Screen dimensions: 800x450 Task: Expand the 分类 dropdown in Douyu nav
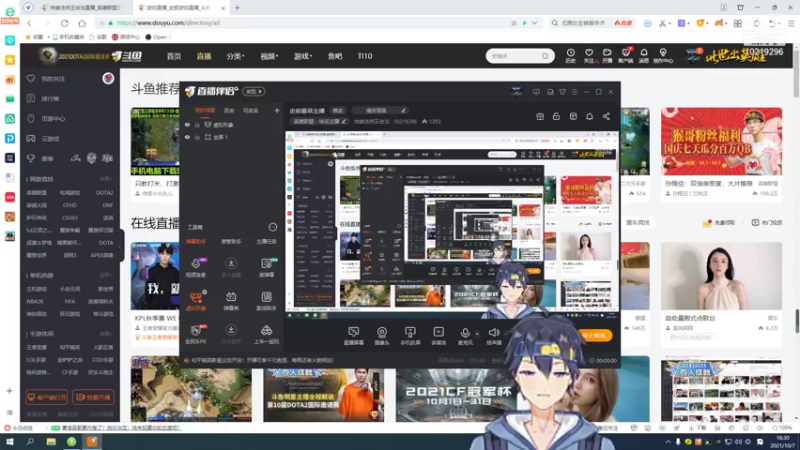235,56
